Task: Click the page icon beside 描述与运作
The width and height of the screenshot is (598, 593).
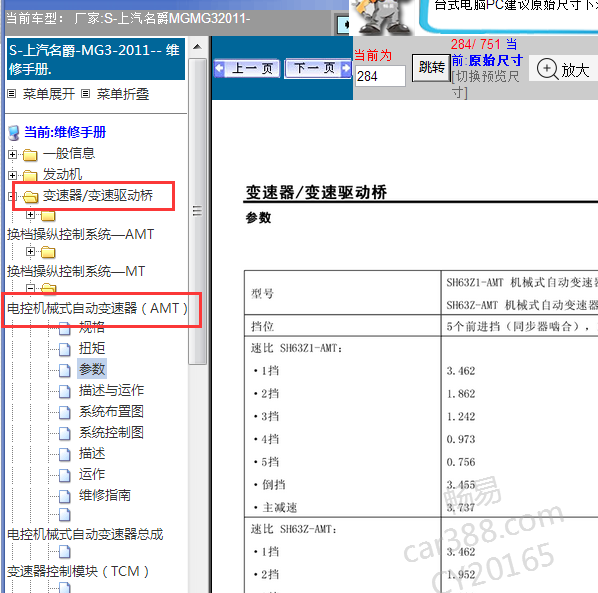Action: click(x=65, y=391)
